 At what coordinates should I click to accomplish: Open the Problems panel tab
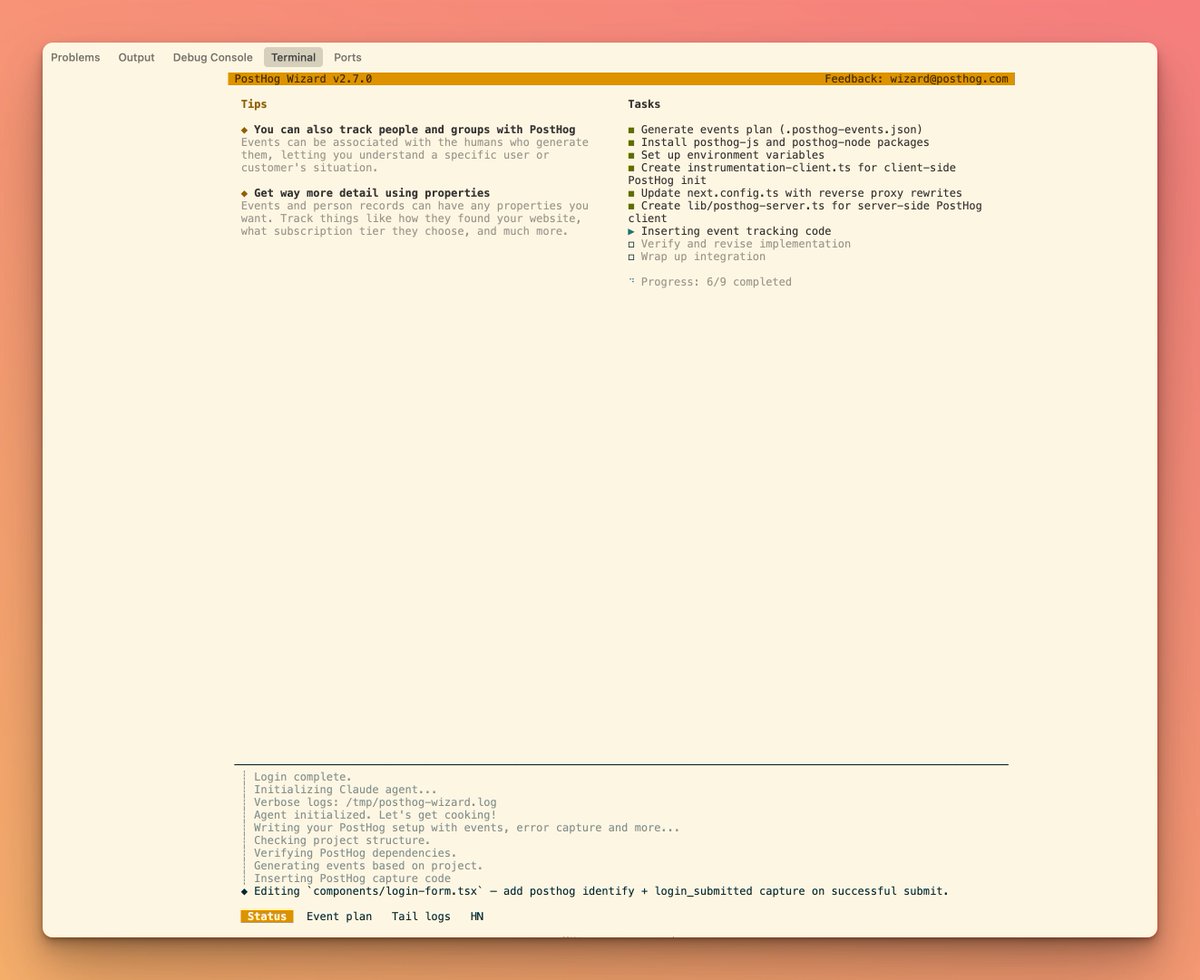click(75, 57)
